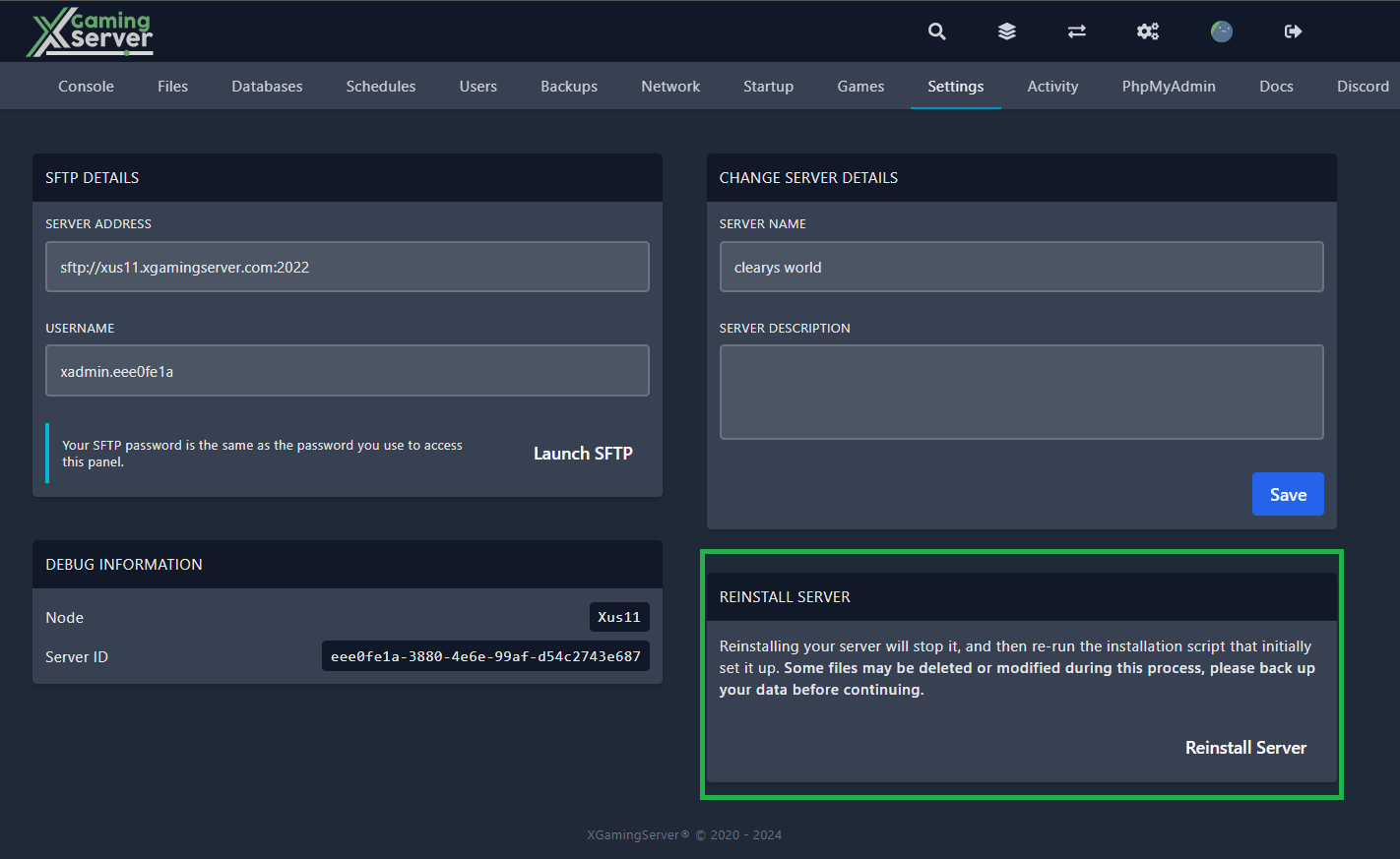This screenshot has width=1400, height=859.
Task: Click the Xus11 node badge
Action: point(619,617)
